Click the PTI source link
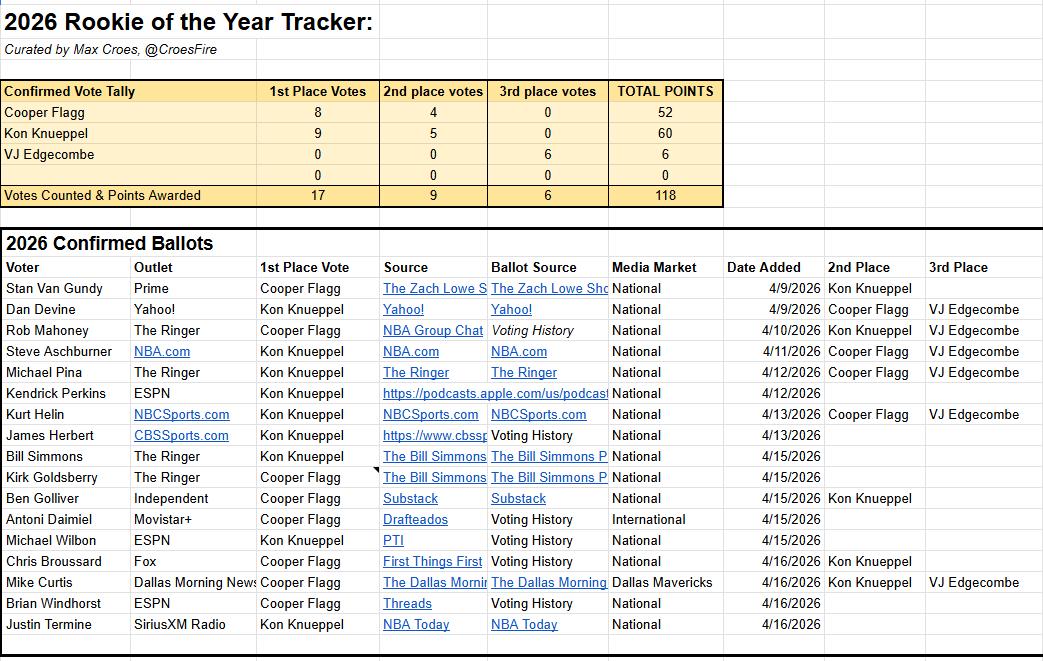This screenshot has width=1043, height=661. point(393,540)
